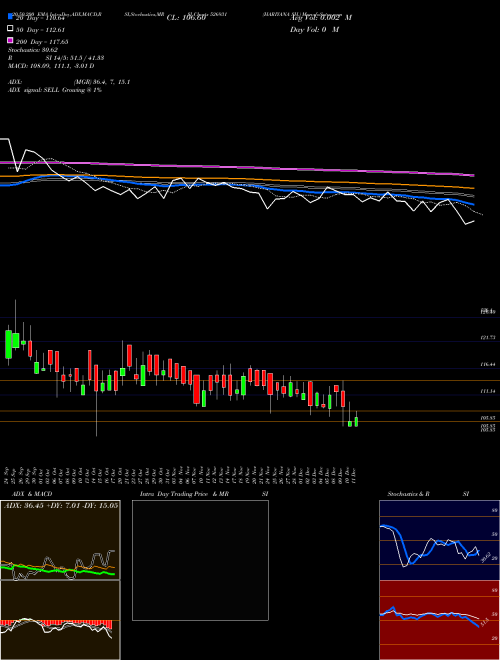500x660 pixels.
Task: Select the '200 Day = 117.65' label
Action: click(42, 42)
